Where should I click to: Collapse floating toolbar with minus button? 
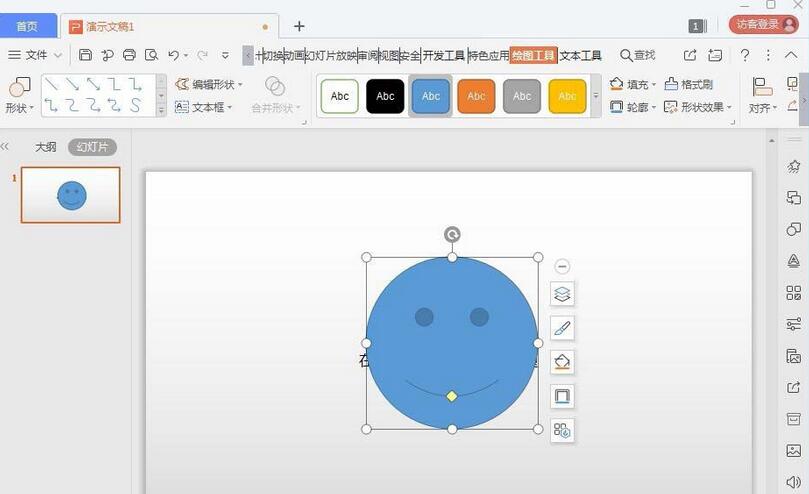click(x=562, y=266)
